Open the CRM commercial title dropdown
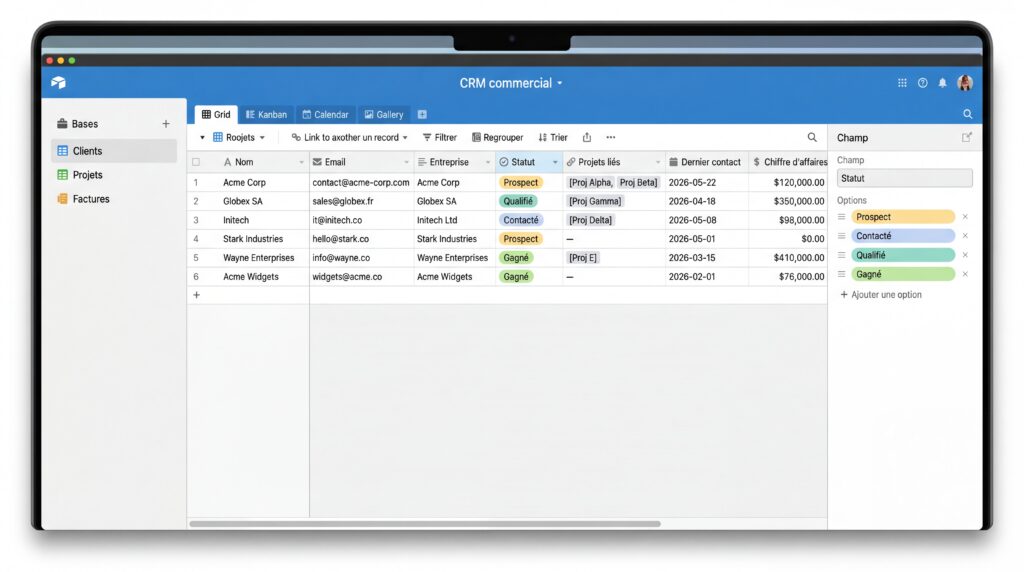The image size is (1024, 572). (560, 84)
